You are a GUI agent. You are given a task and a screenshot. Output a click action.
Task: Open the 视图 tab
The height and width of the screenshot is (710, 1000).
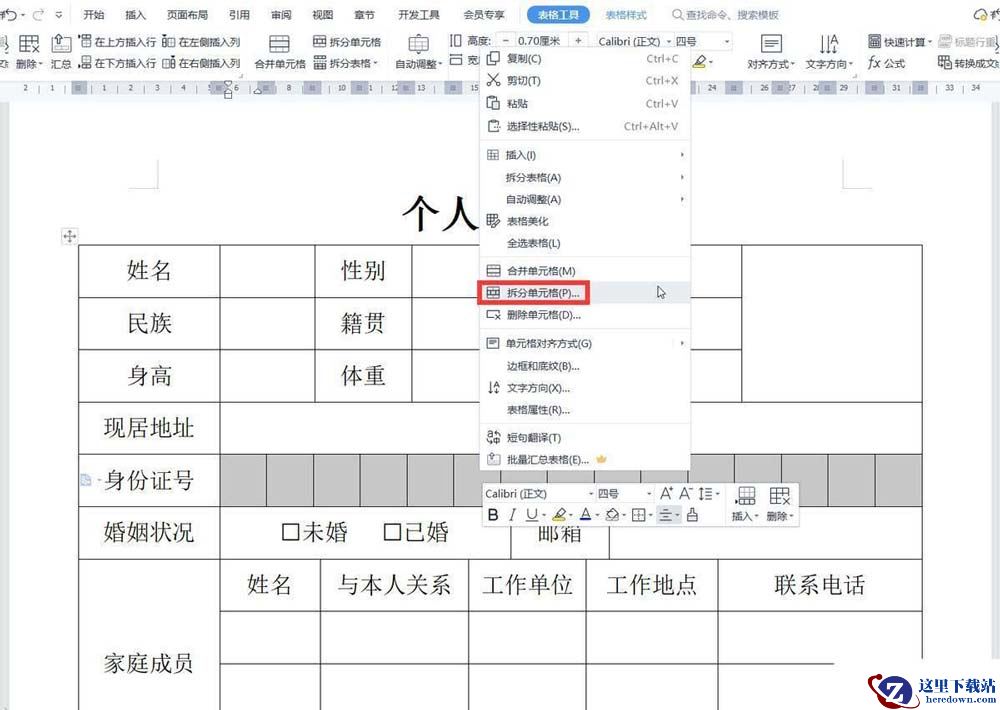coord(323,15)
